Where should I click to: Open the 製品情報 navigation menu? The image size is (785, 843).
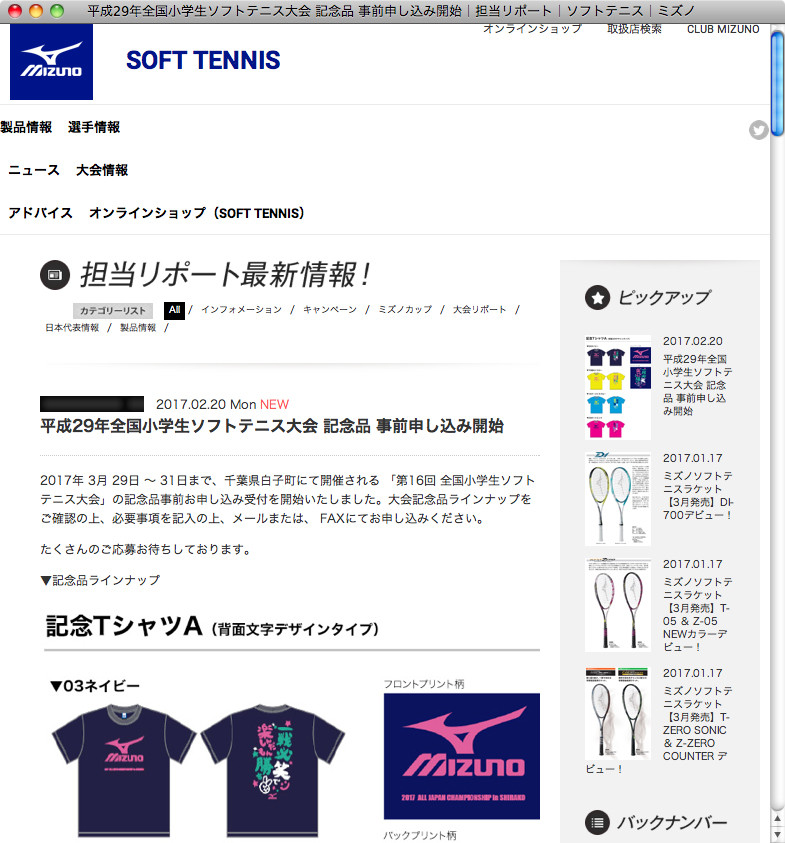tap(26, 127)
